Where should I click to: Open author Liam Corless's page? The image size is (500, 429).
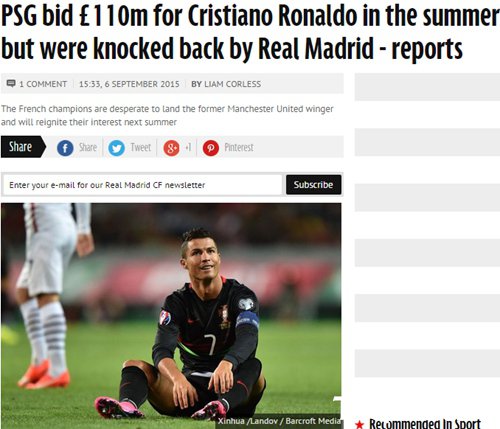tap(232, 84)
